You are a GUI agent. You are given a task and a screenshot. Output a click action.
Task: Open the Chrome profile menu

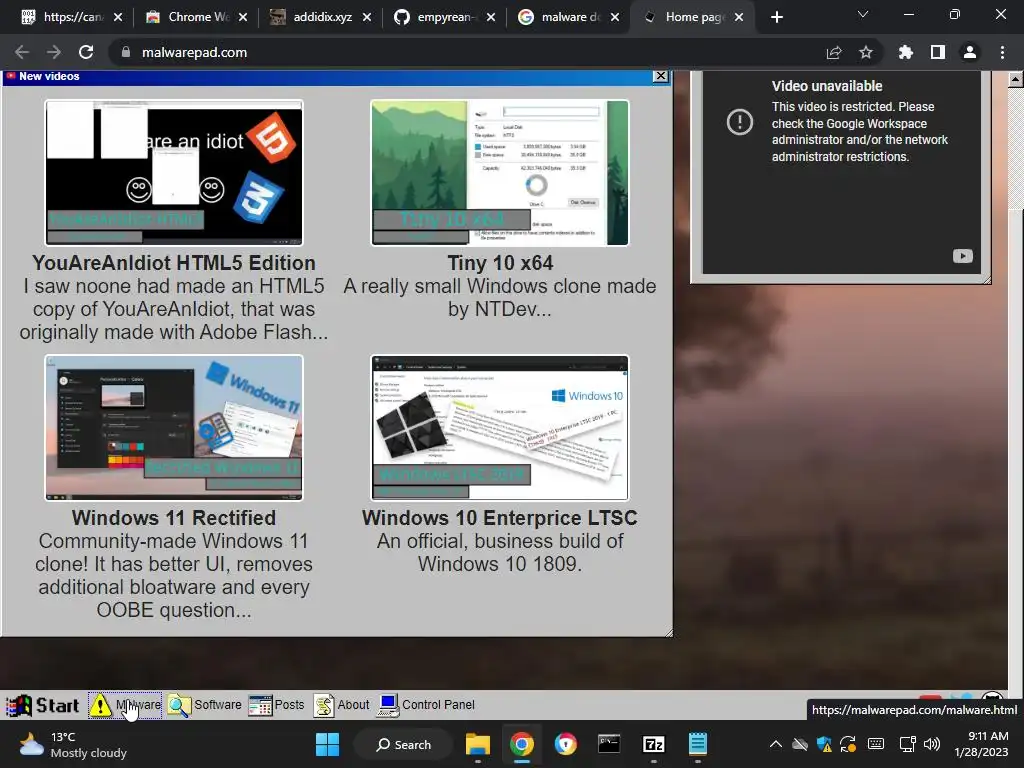tap(970, 52)
